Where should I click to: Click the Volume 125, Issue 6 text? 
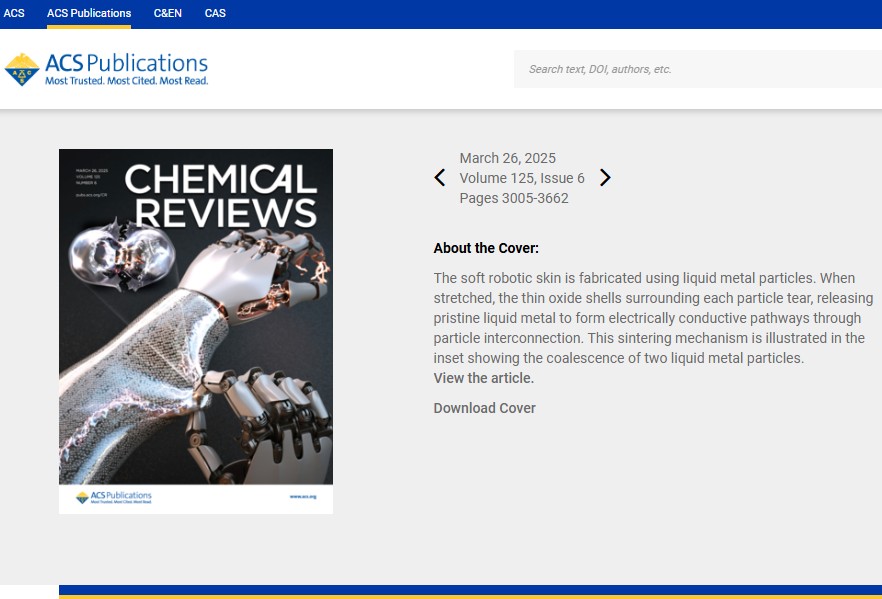(x=522, y=178)
